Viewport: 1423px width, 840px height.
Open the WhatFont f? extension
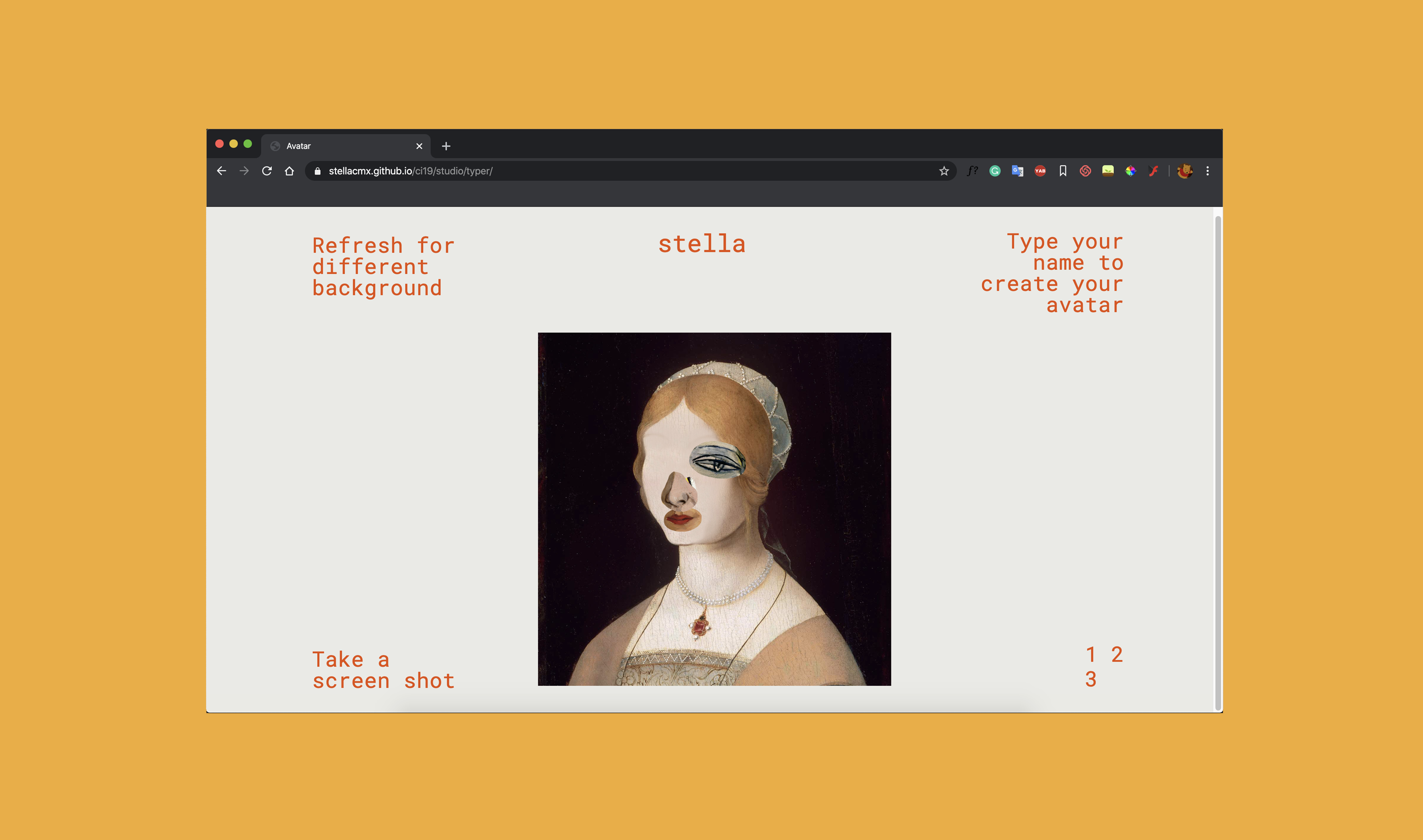click(972, 170)
